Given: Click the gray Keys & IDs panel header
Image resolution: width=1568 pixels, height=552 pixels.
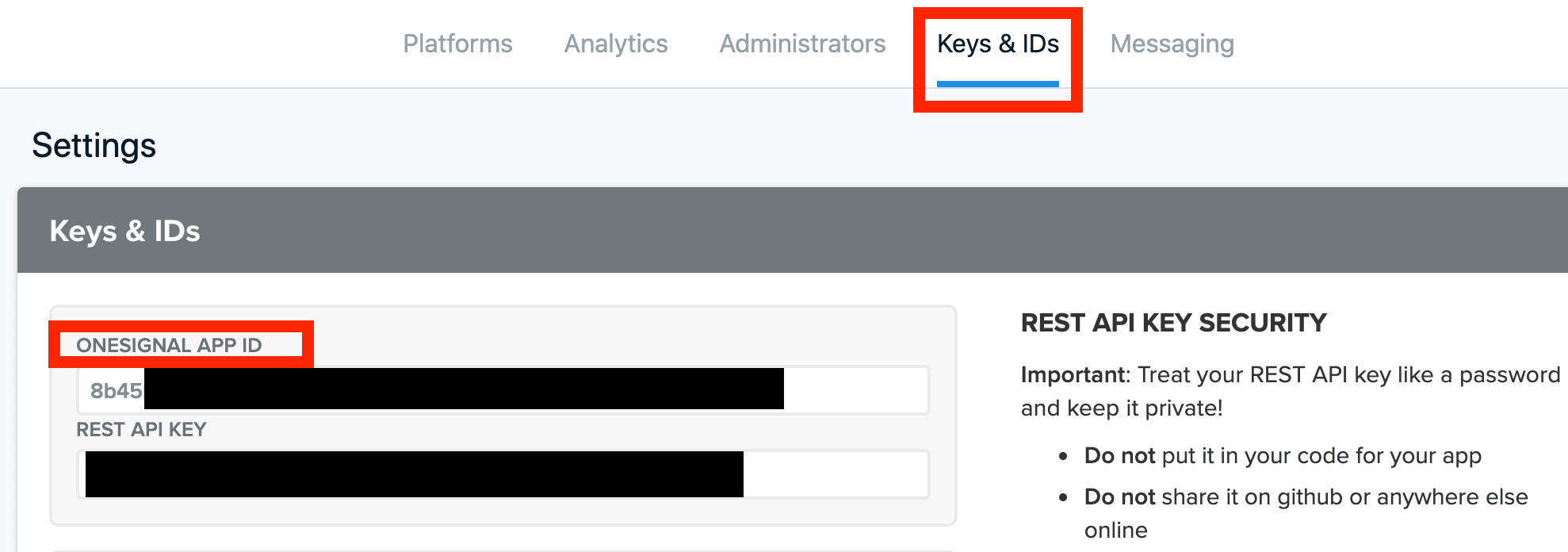Looking at the screenshot, I should tap(793, 230).
